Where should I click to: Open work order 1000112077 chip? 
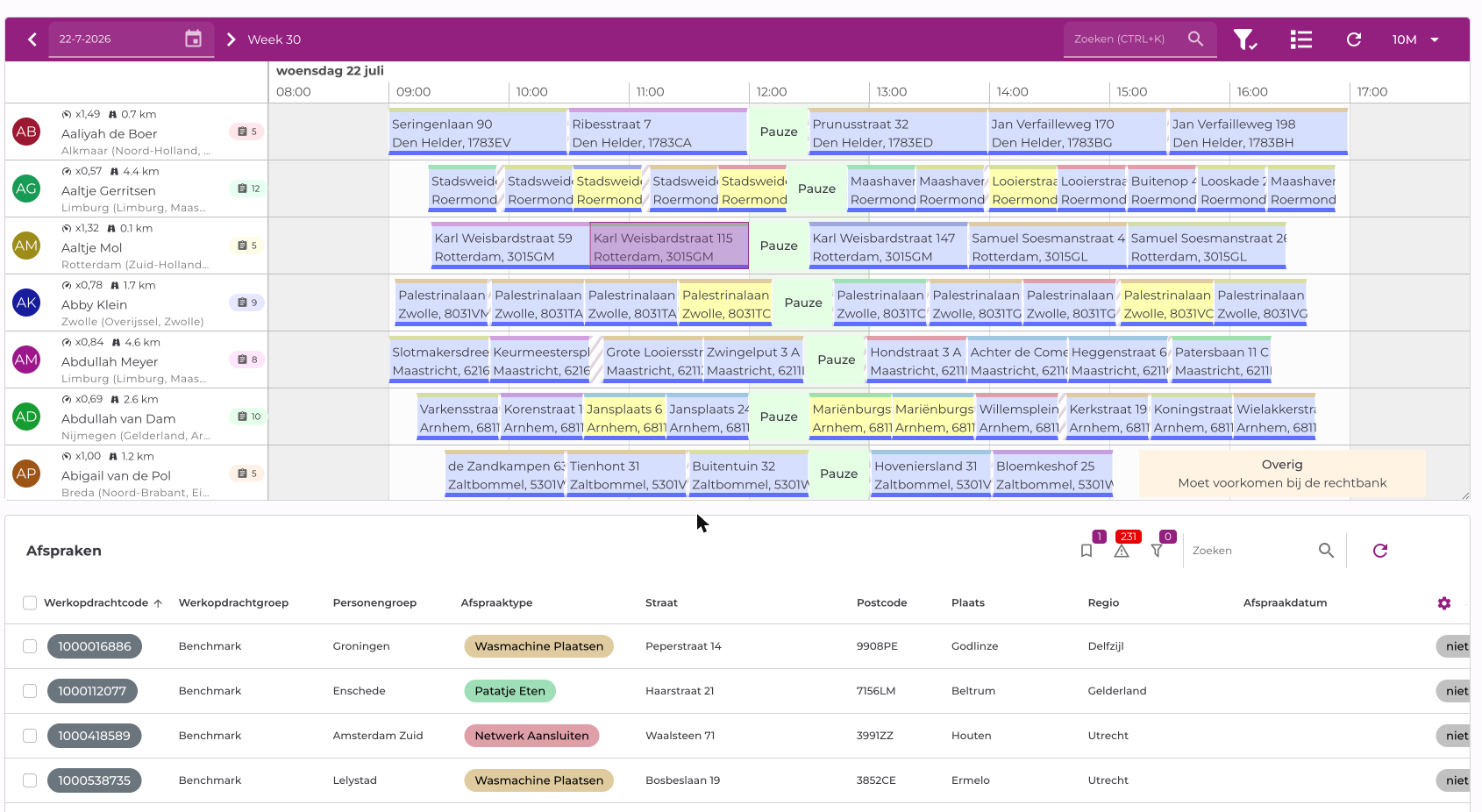click(x=92, y=691)
